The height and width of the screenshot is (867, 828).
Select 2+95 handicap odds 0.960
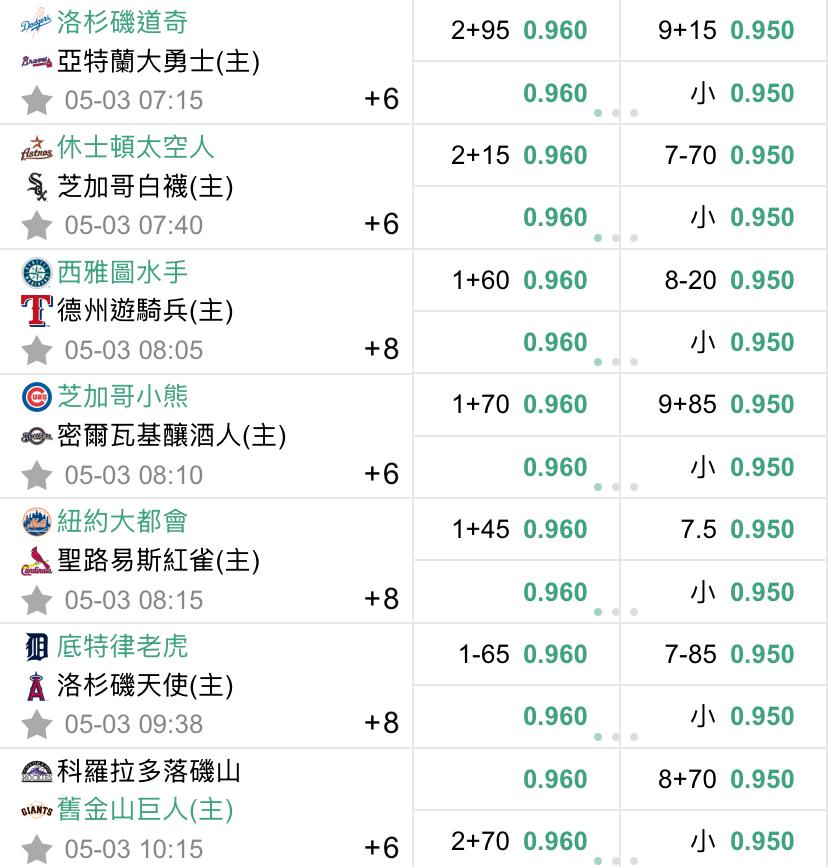517,30
